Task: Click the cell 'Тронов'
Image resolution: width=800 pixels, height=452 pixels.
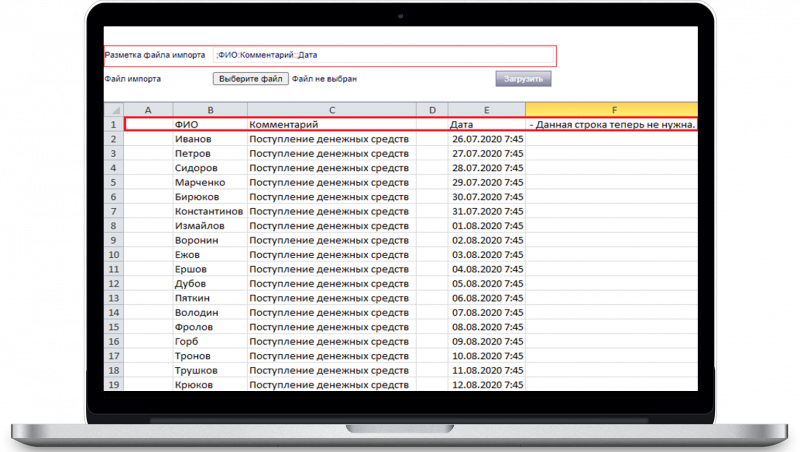Action: pos(210,356)
